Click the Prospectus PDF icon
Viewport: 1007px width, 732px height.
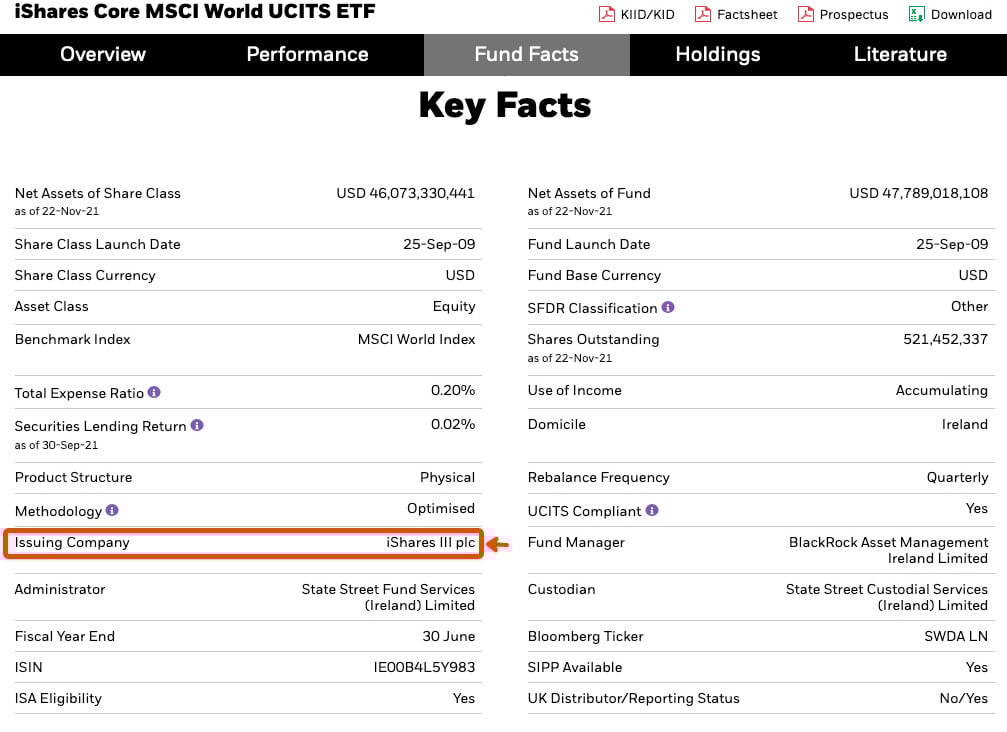[x=805, y=14]
